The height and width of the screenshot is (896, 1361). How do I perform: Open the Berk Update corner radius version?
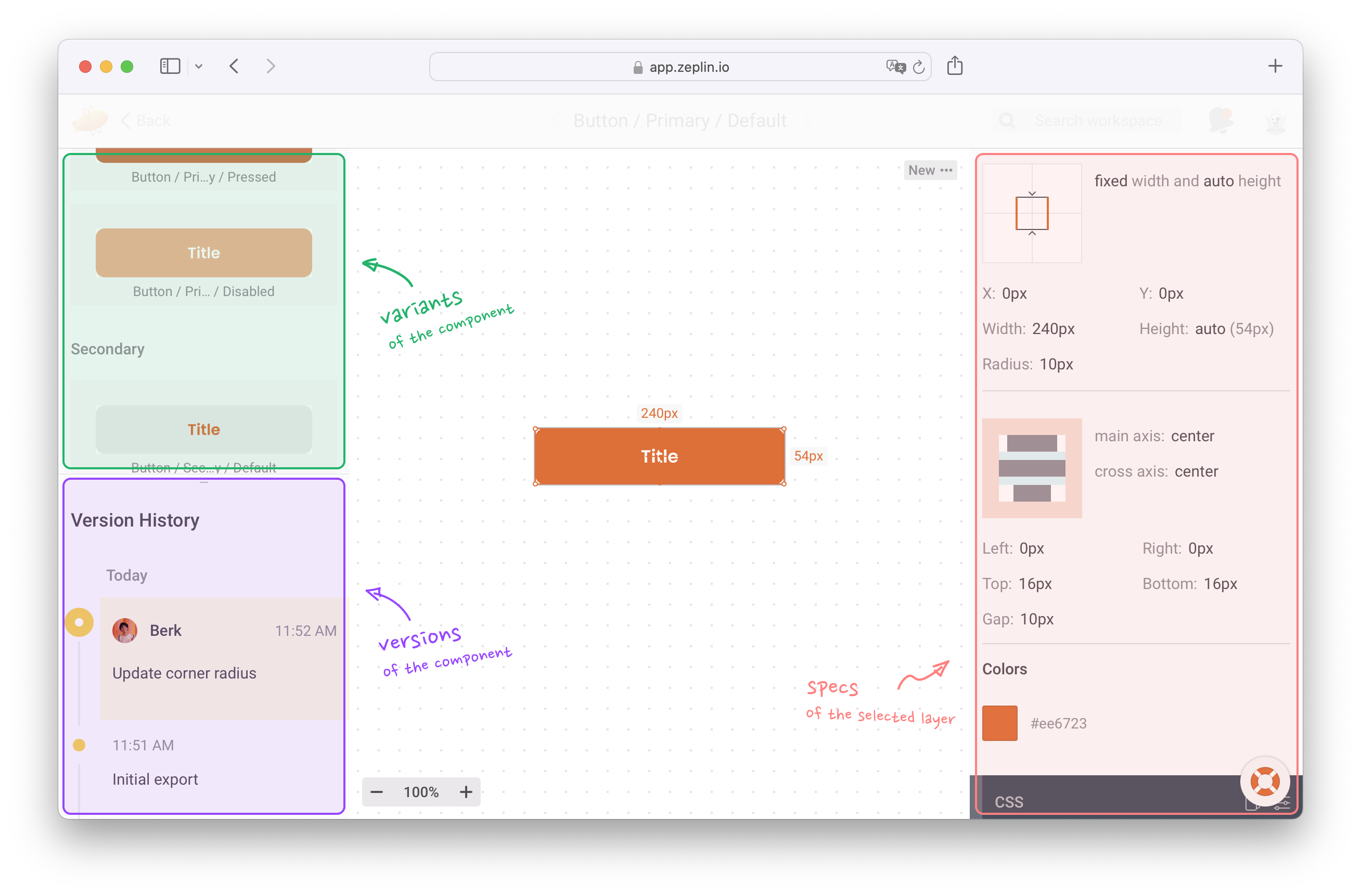pyautogui.click(x=223, y=658)
